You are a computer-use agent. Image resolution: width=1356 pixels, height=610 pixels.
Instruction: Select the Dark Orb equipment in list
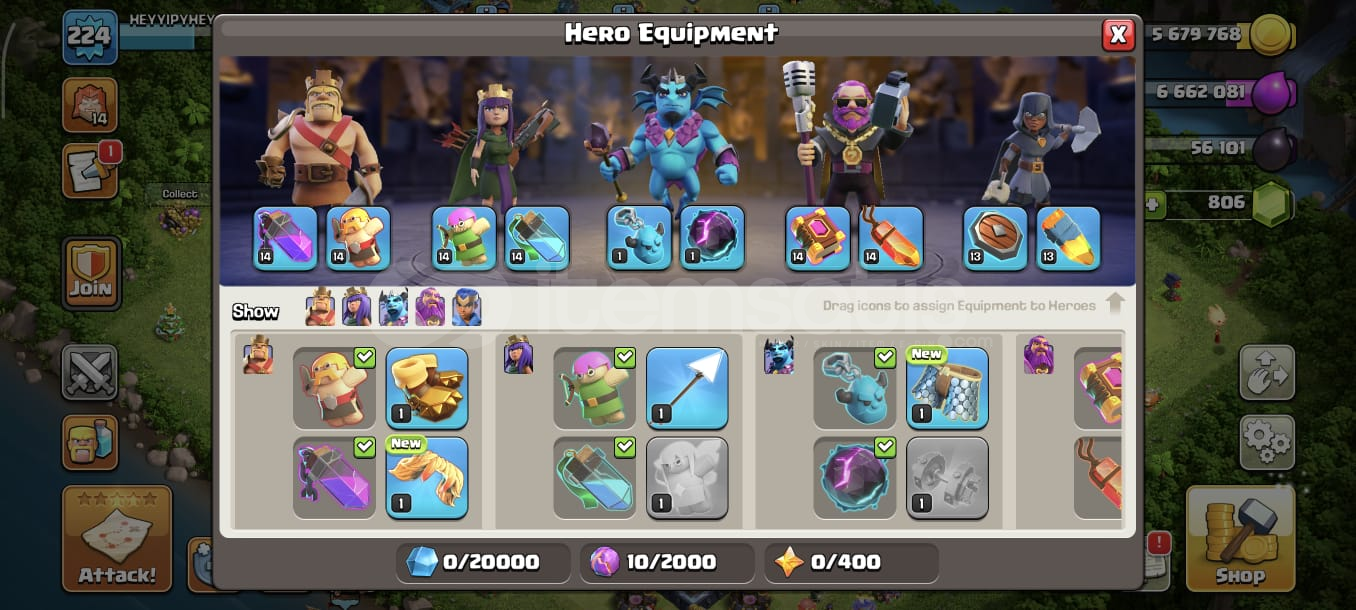[855, 477]
